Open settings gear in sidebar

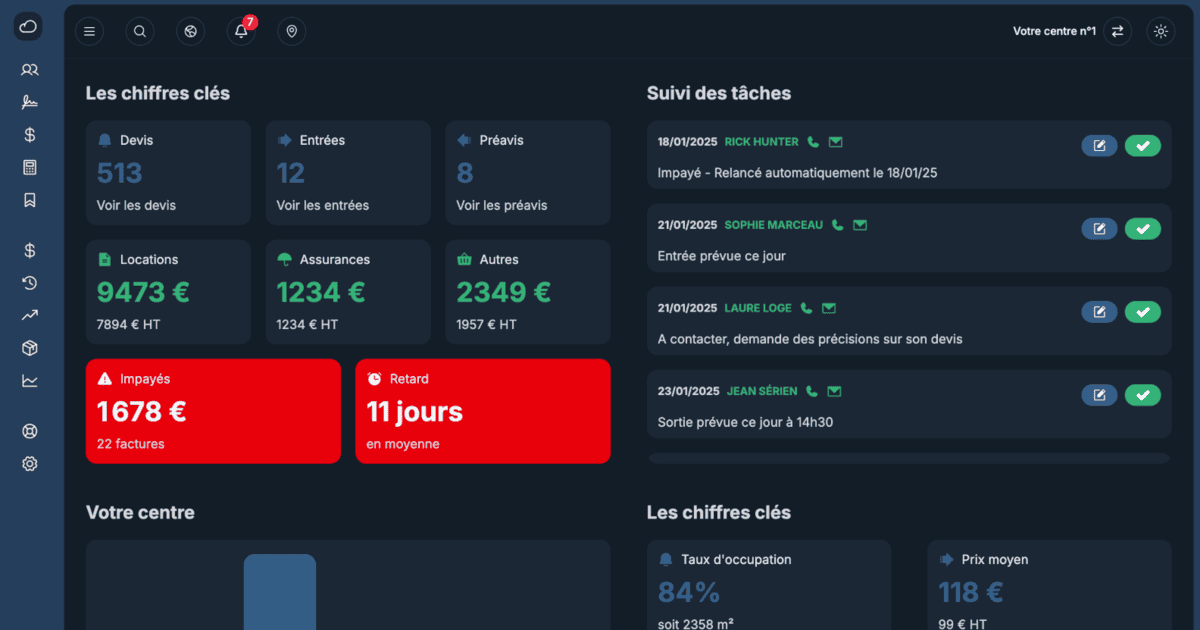click(30, 464)
